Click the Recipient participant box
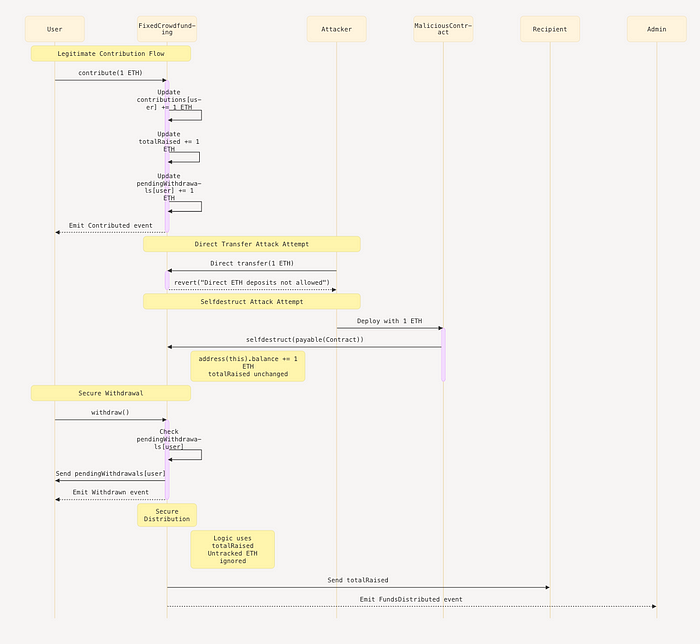Viewport: 700px width, 644px height. 550,29
